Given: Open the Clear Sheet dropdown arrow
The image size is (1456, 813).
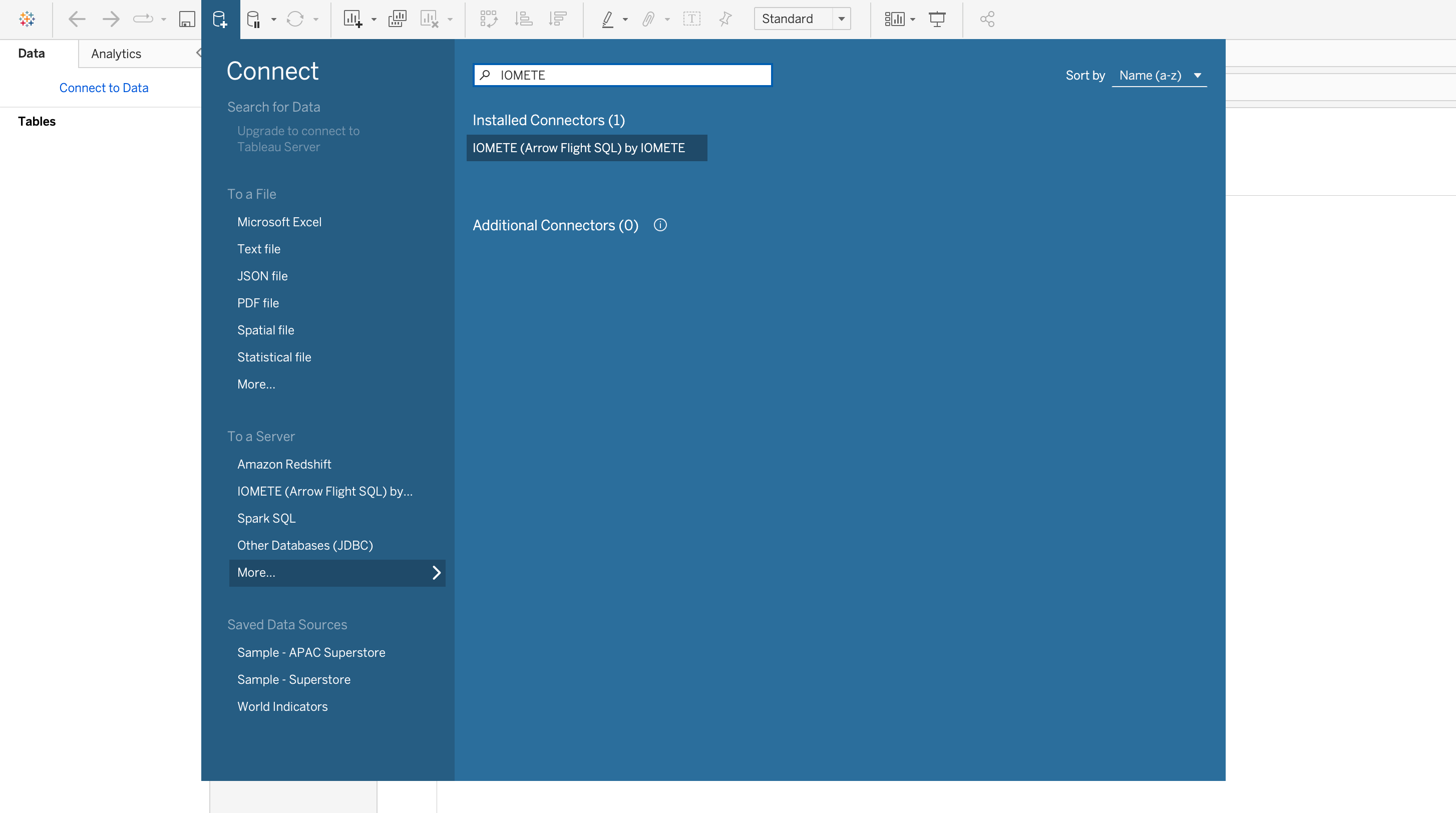Looking at the screenshot, I should pos(450,19).
